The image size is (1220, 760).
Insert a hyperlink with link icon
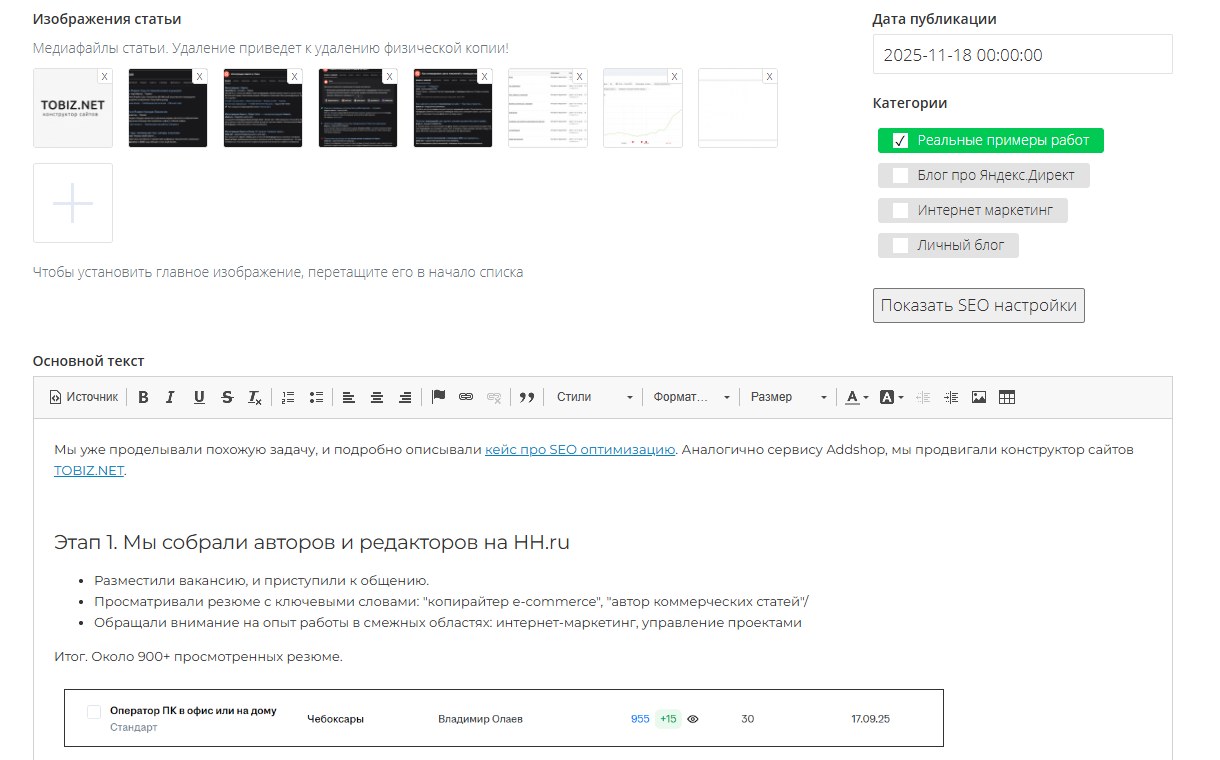point(466,397)
